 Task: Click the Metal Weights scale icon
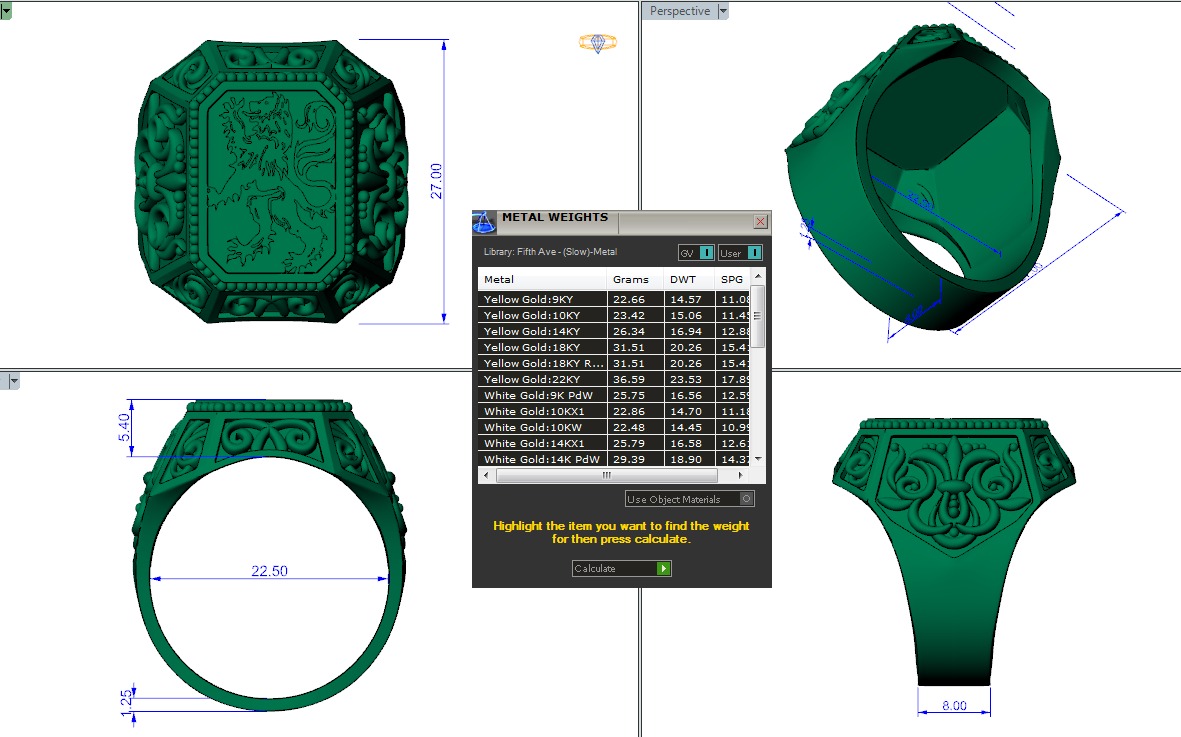point(484,221)
